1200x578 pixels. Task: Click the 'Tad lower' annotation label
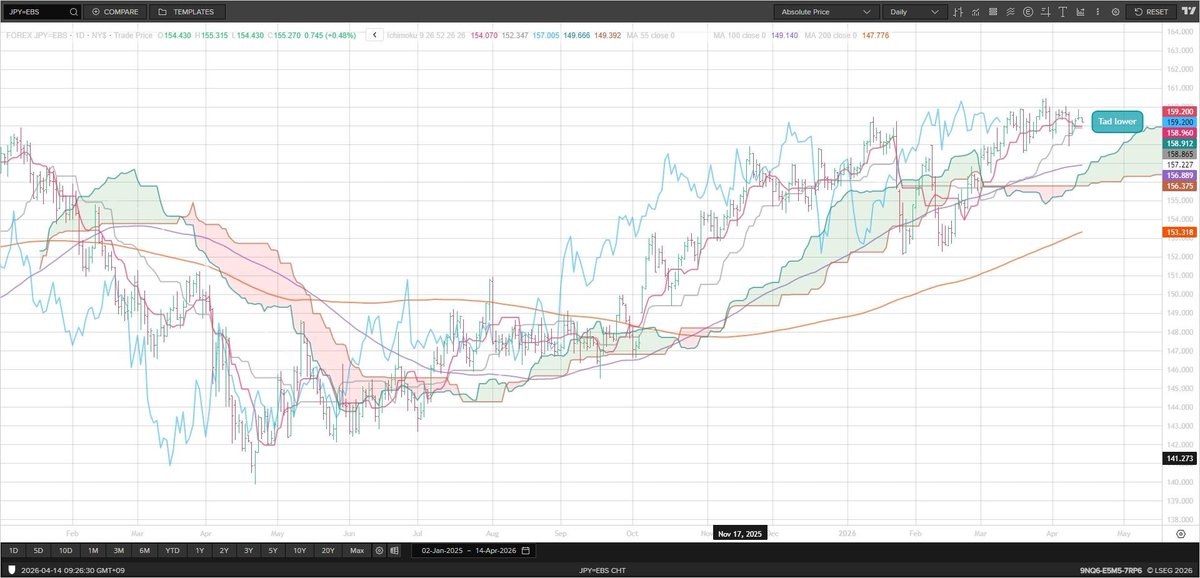(1117, 121)
